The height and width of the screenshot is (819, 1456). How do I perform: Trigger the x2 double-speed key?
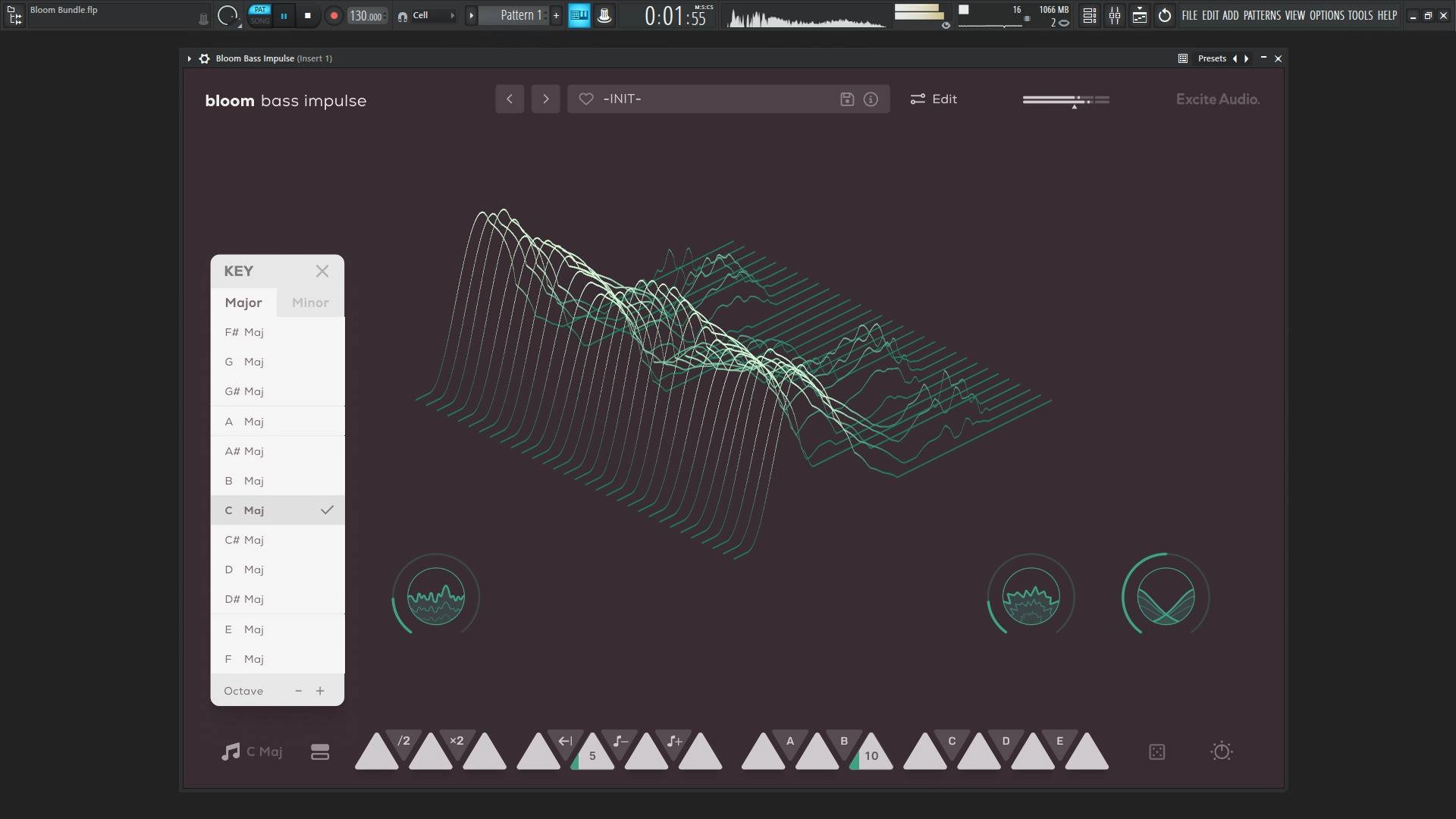[x=457, y=741]
